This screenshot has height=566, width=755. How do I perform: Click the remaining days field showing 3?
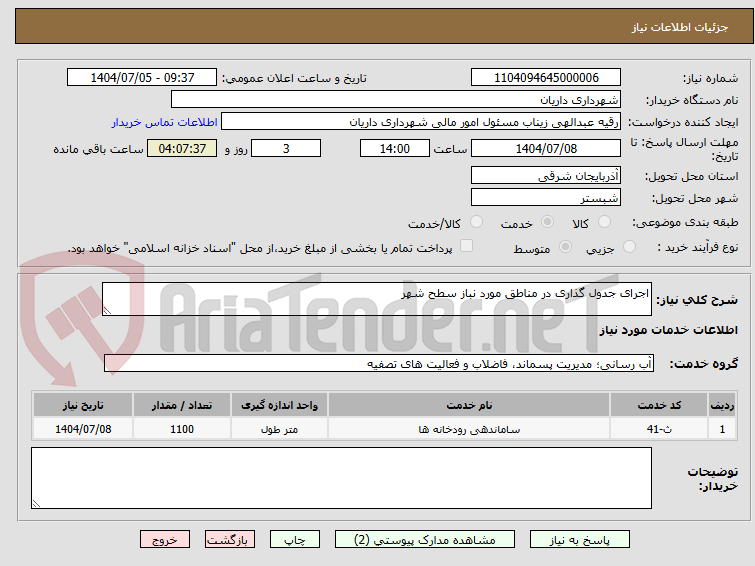[x=286, y=148]
